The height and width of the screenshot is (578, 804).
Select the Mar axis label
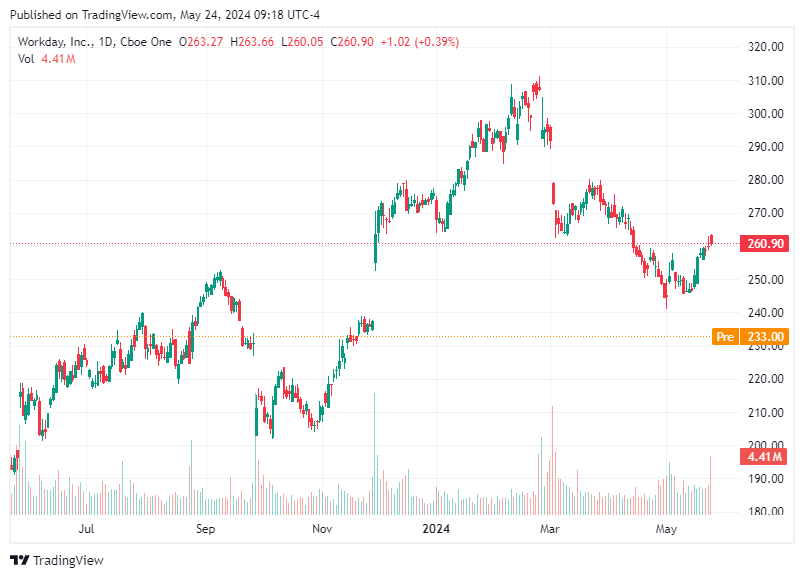[x=550, y=527]
